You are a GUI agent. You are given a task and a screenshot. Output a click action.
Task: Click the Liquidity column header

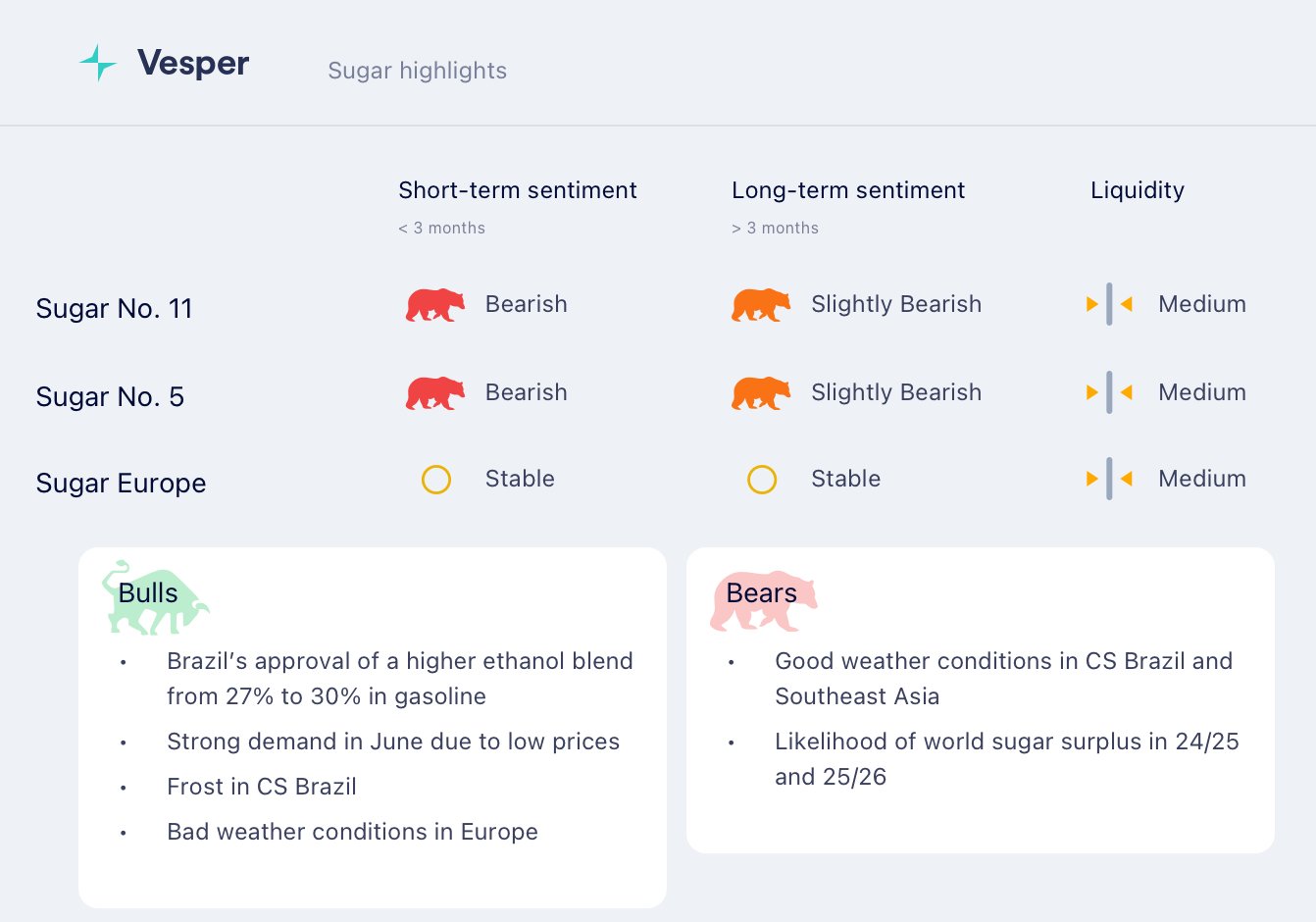click(1137, 190)
